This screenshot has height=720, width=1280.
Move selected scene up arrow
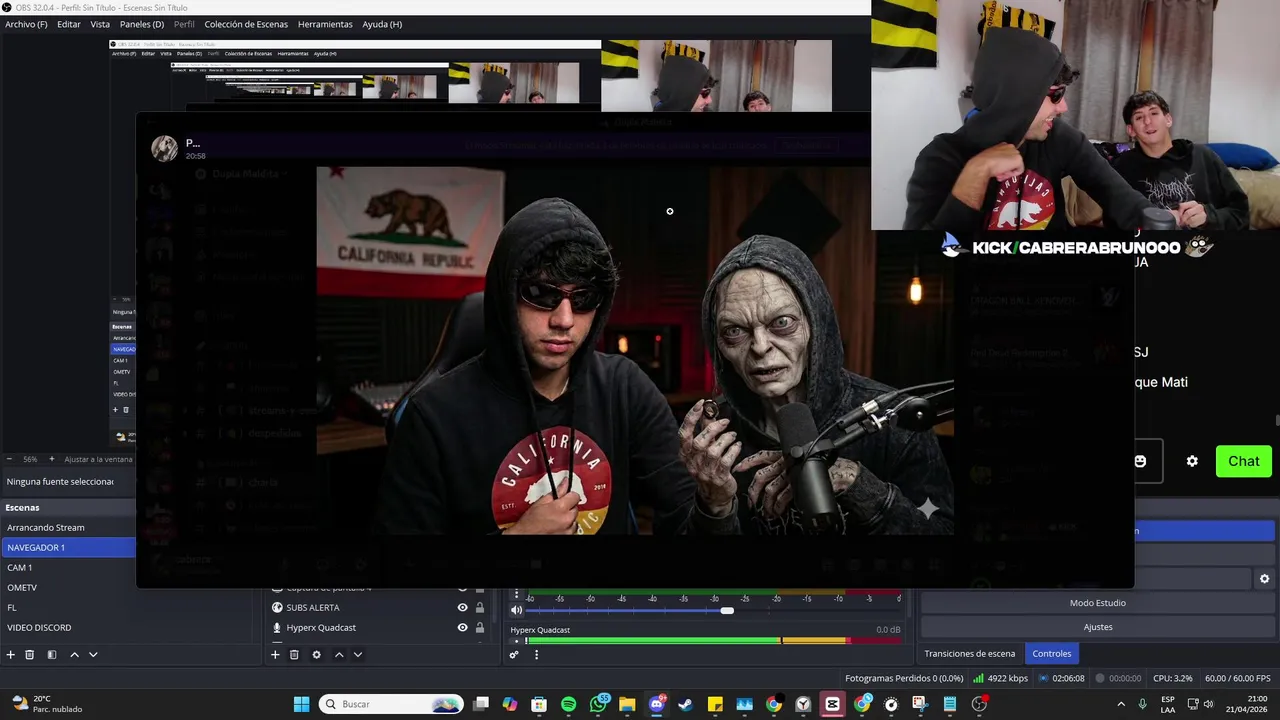74,655
